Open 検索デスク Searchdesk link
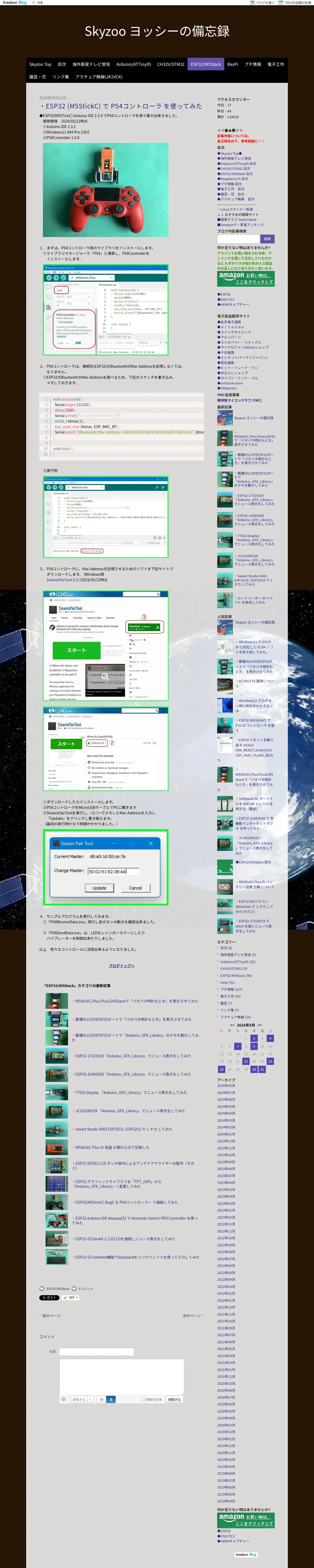Viewport: 314px width, 1568px height. click(237, 220)
